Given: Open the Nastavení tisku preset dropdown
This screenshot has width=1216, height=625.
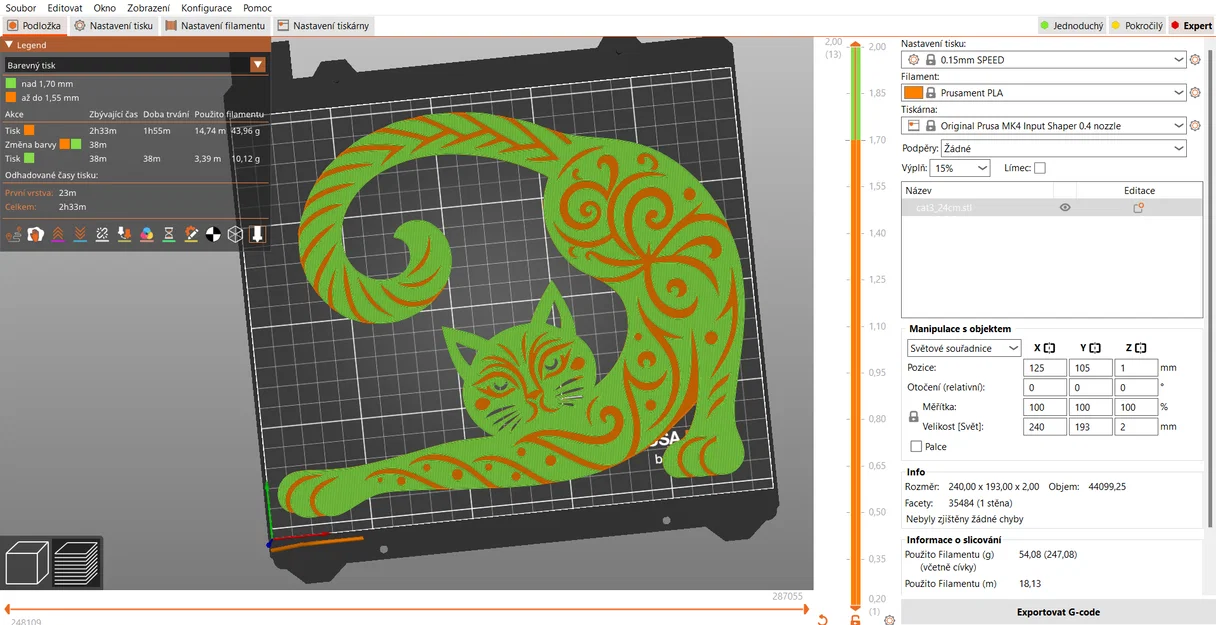Looking at the screenshot, I should (x=1044, y=60).
